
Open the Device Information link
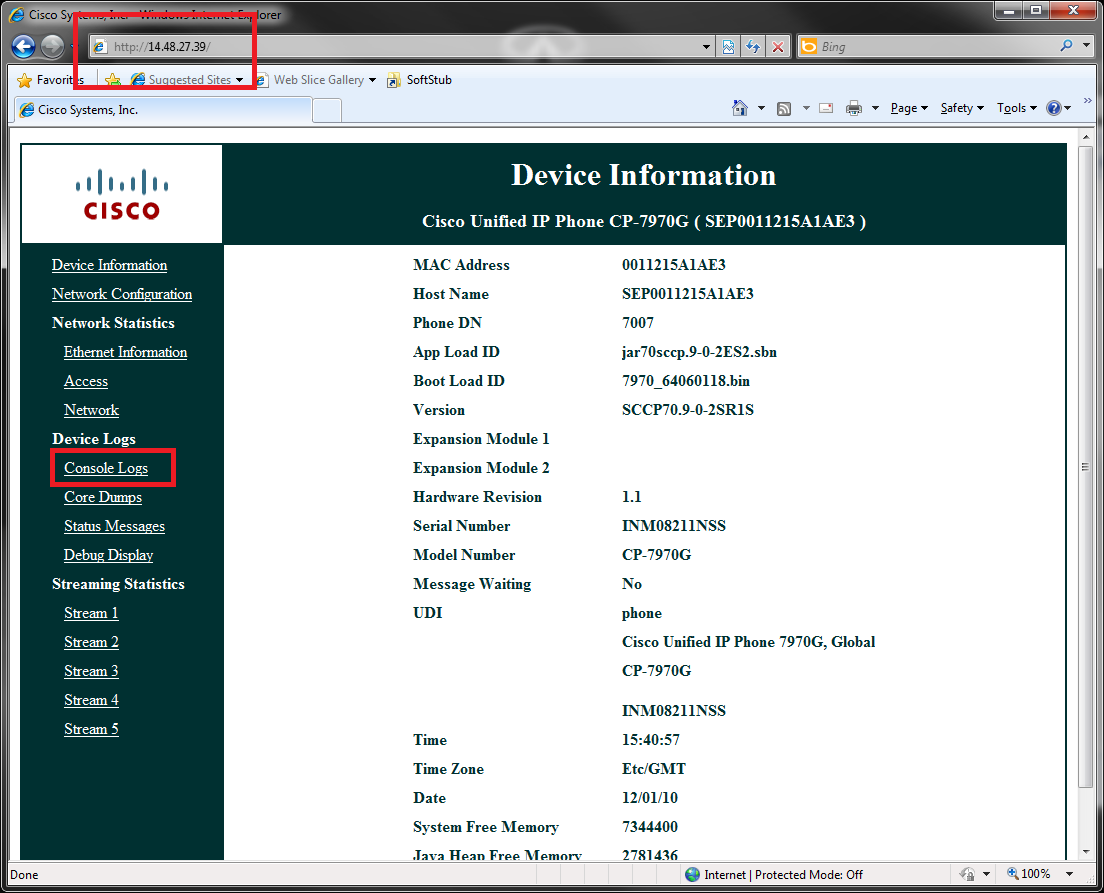pyautogui.click(x=109, y=265)
